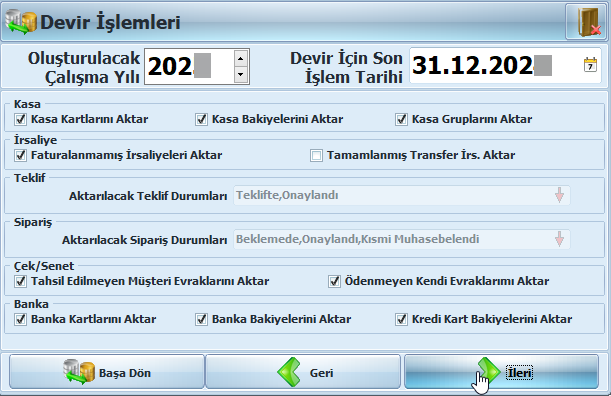This screenshot has height=396, width=611.
Task: Uncheck Faturalanmamış İrsaliyeleri Aktar
Action: tap(20, 155)
